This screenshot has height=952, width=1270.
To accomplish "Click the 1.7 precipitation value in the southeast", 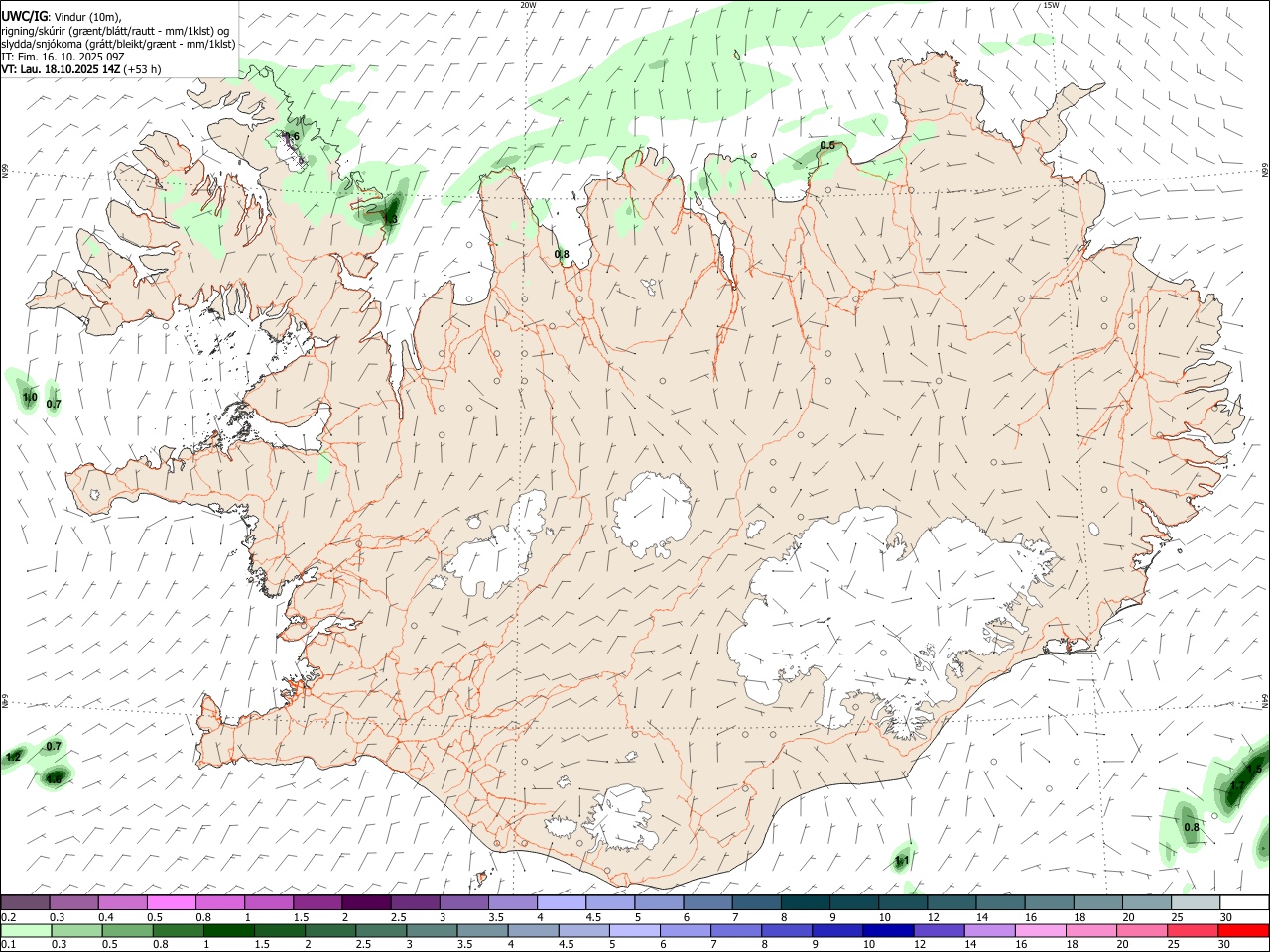I will point(1236,786).
